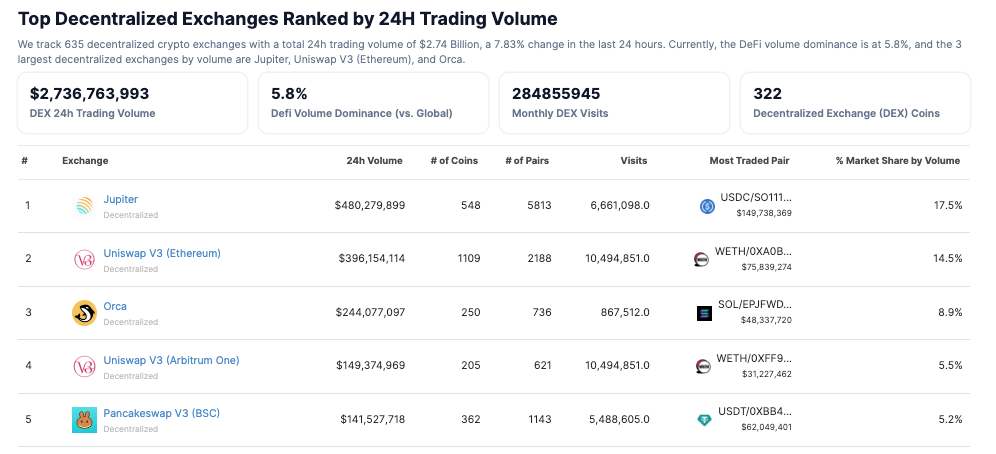Click the Uniswap V3 (Ethereum) logo icon
Screen dimensions: 996x454
click(x=84, y=259)
